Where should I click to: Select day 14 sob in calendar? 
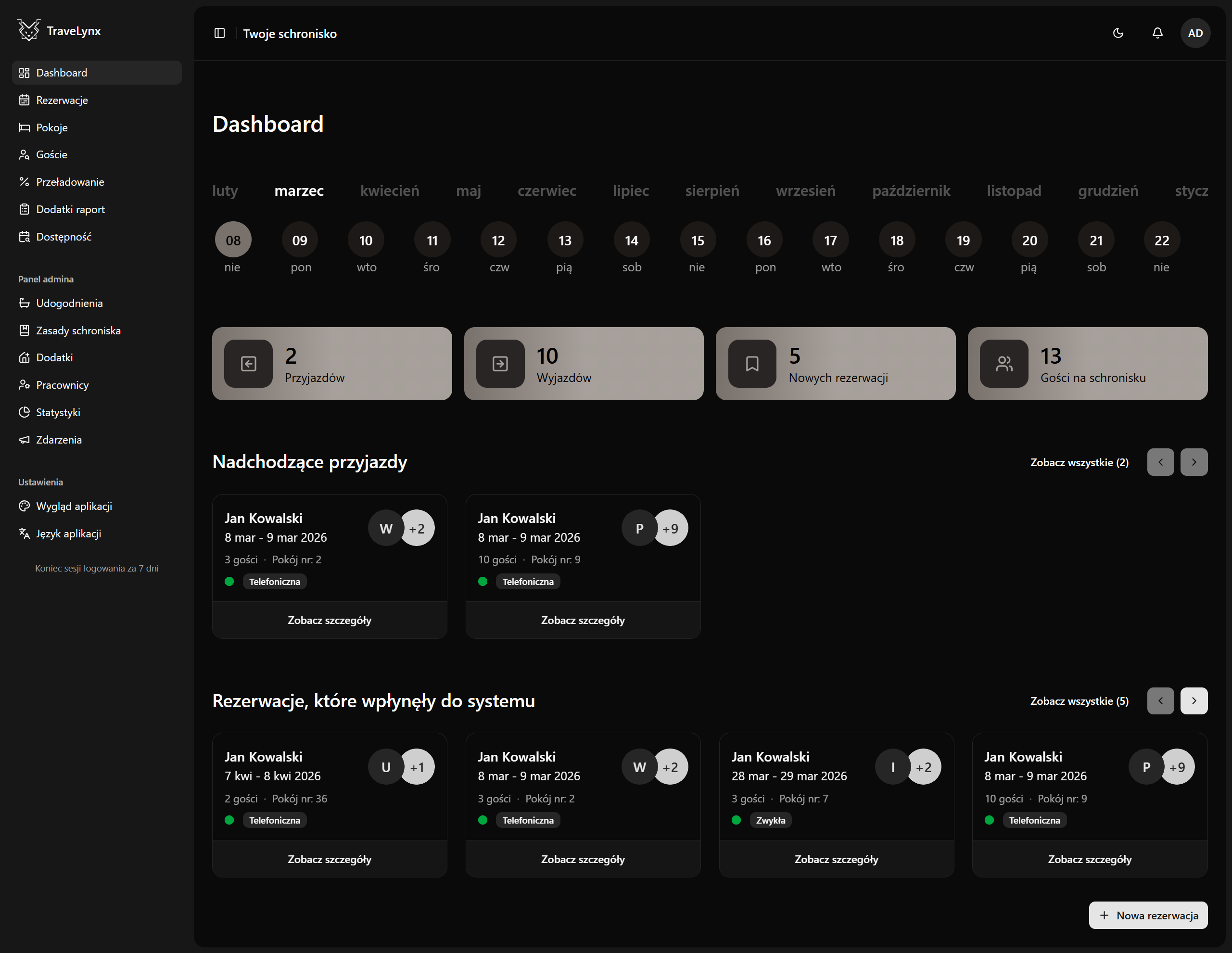[x=631, y=241]
